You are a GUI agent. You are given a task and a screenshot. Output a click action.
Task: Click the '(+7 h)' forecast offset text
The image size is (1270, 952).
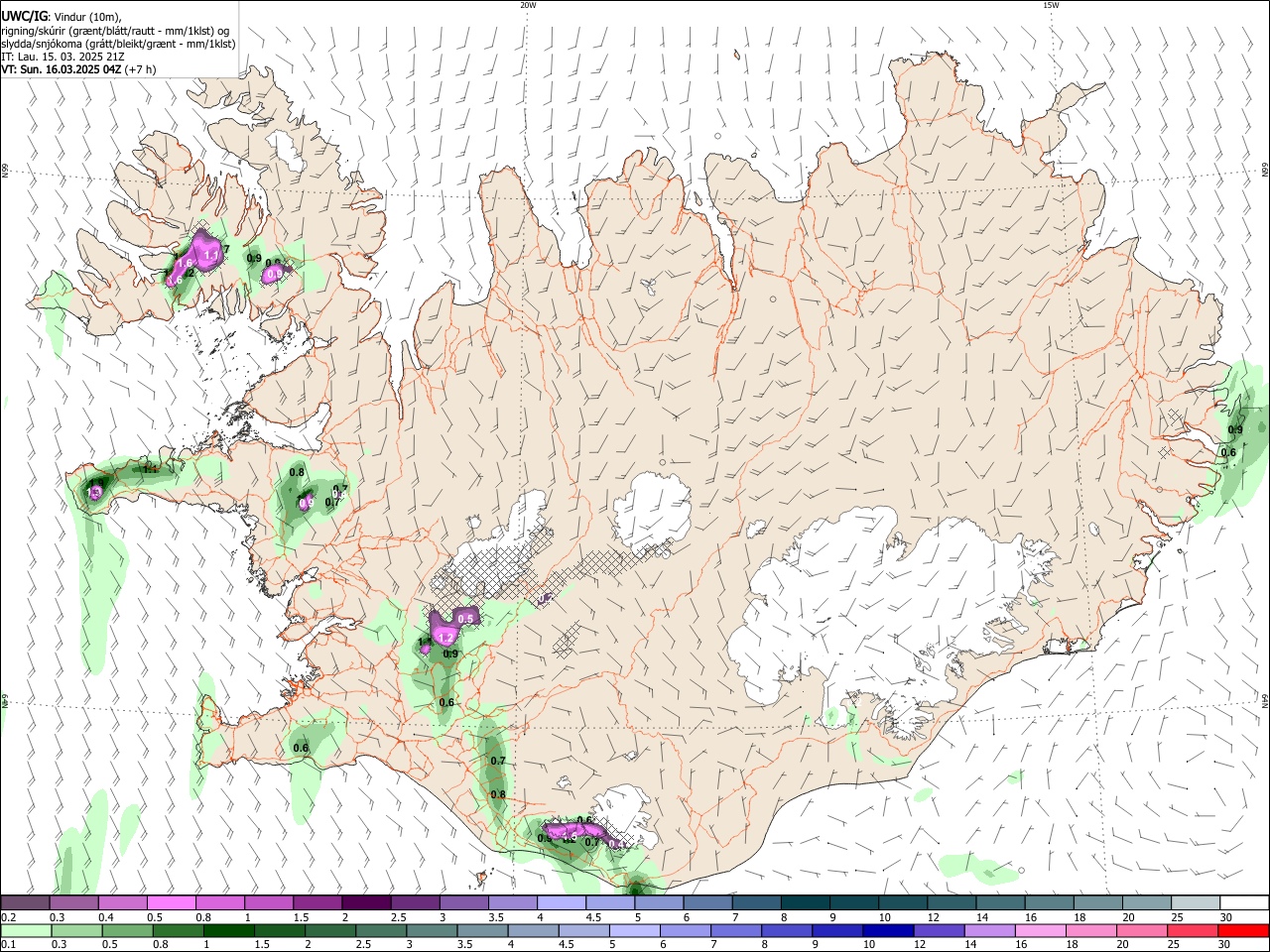(x=142, y=70)
